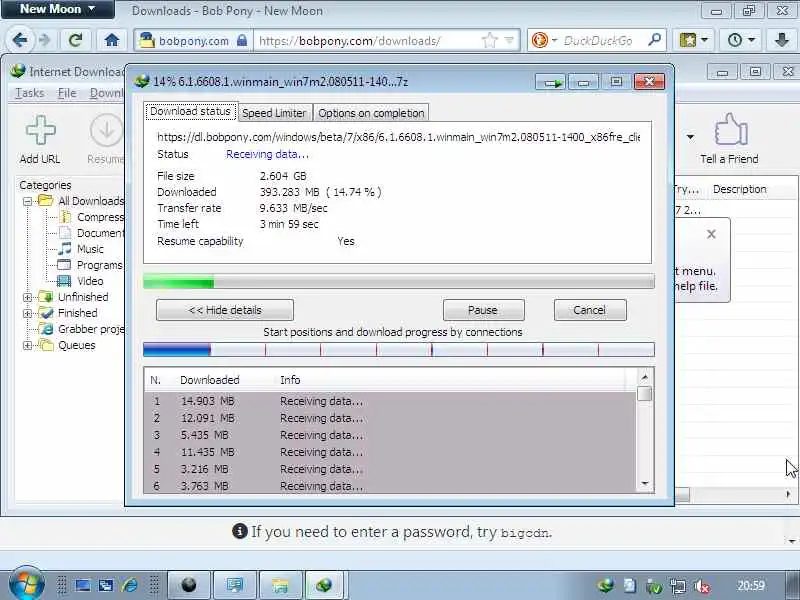Open the bookmarks menu toolbar button
The width and height of the screenshot is (800, 600).
coord(693,40)
